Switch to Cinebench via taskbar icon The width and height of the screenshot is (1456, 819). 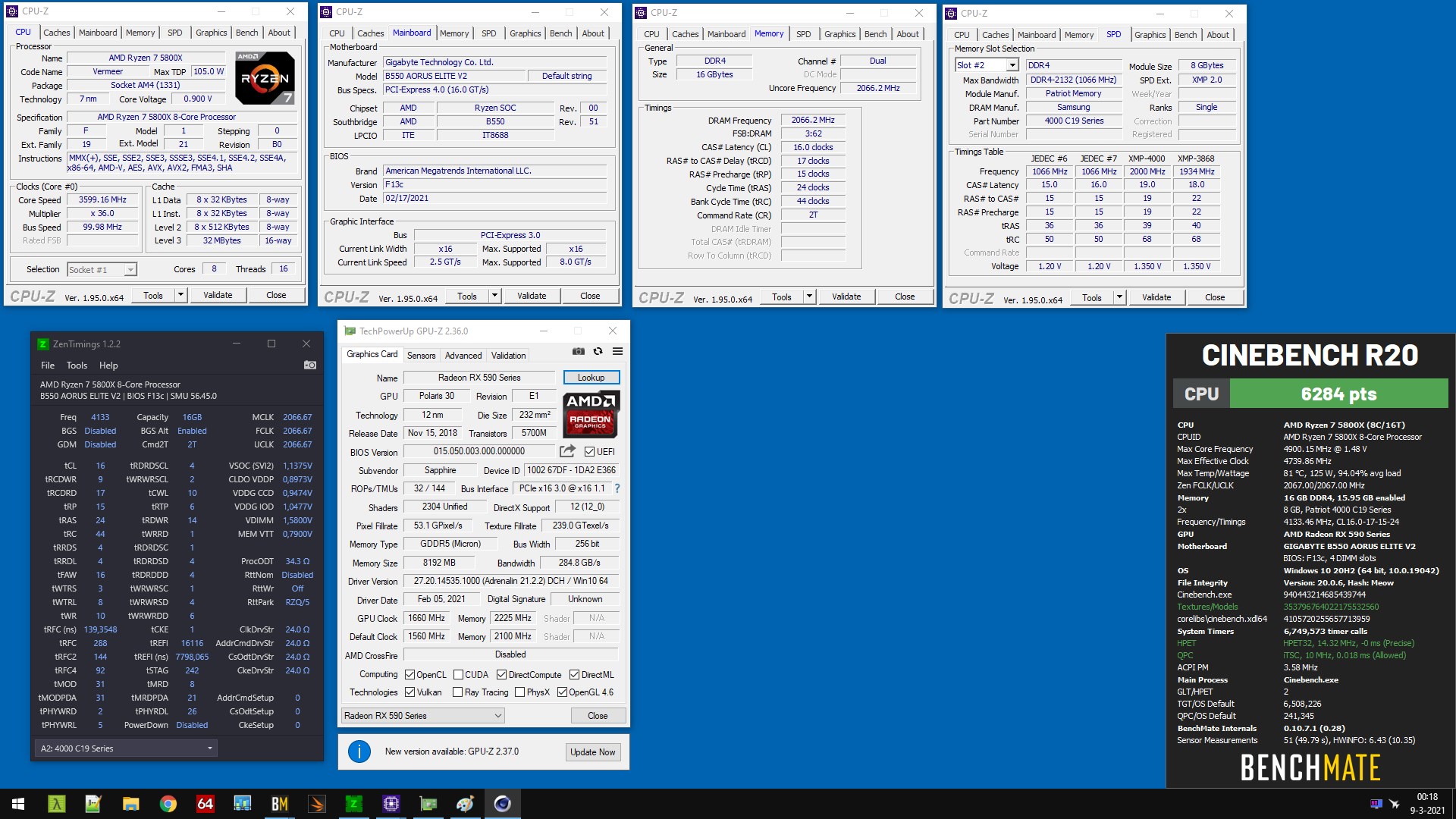pyautogui.click(x=502, y=804)
